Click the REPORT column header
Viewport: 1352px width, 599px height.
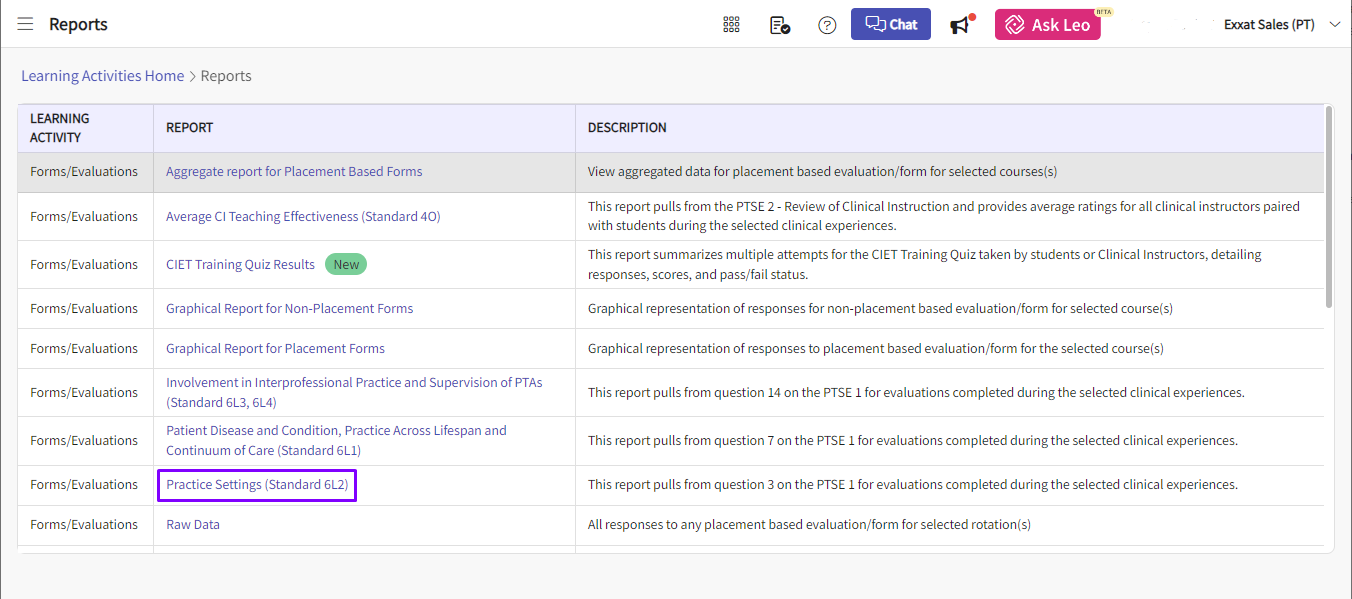coord(189,128)
